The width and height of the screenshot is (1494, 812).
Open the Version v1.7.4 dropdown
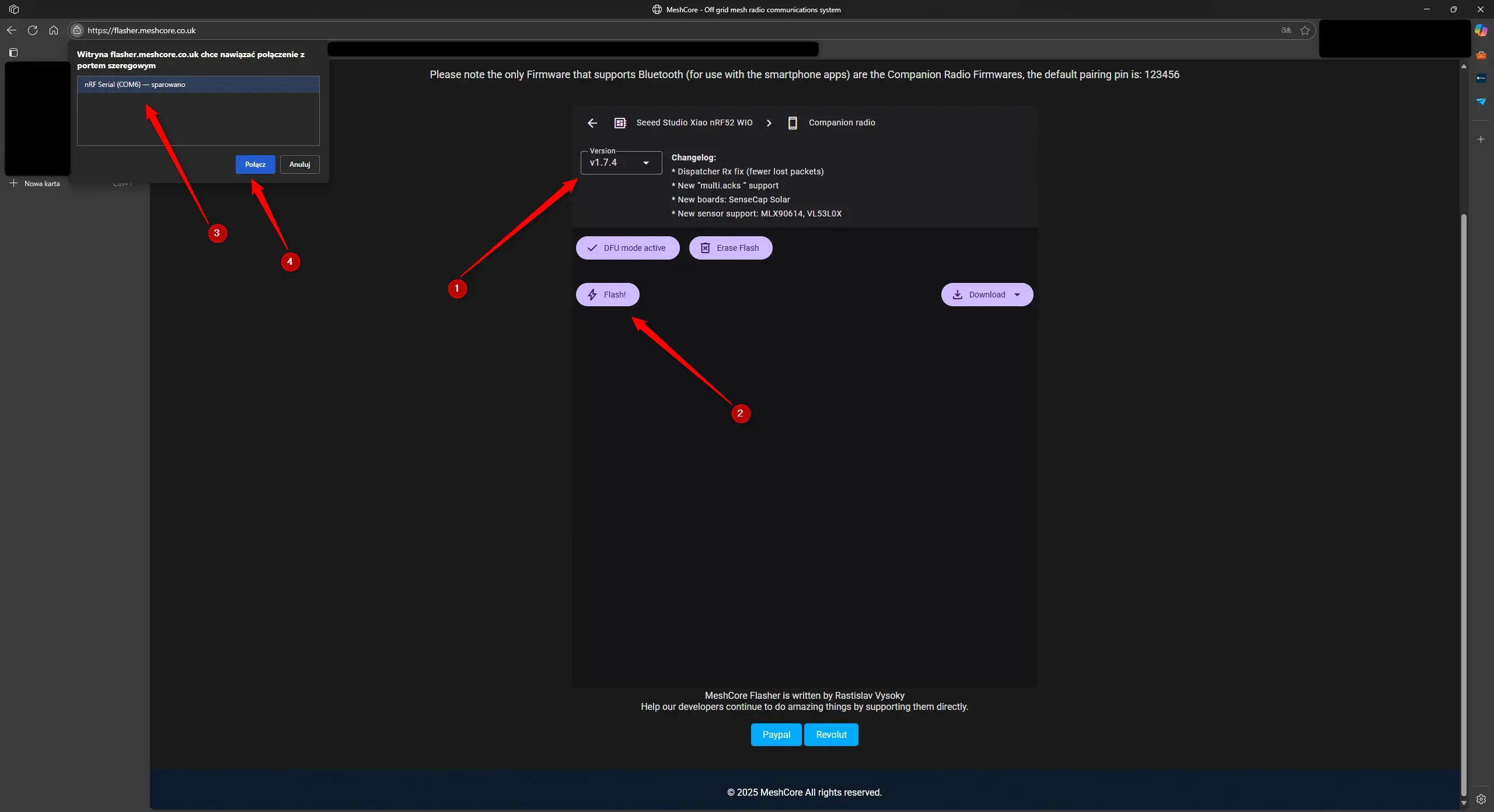pos(621,163)
